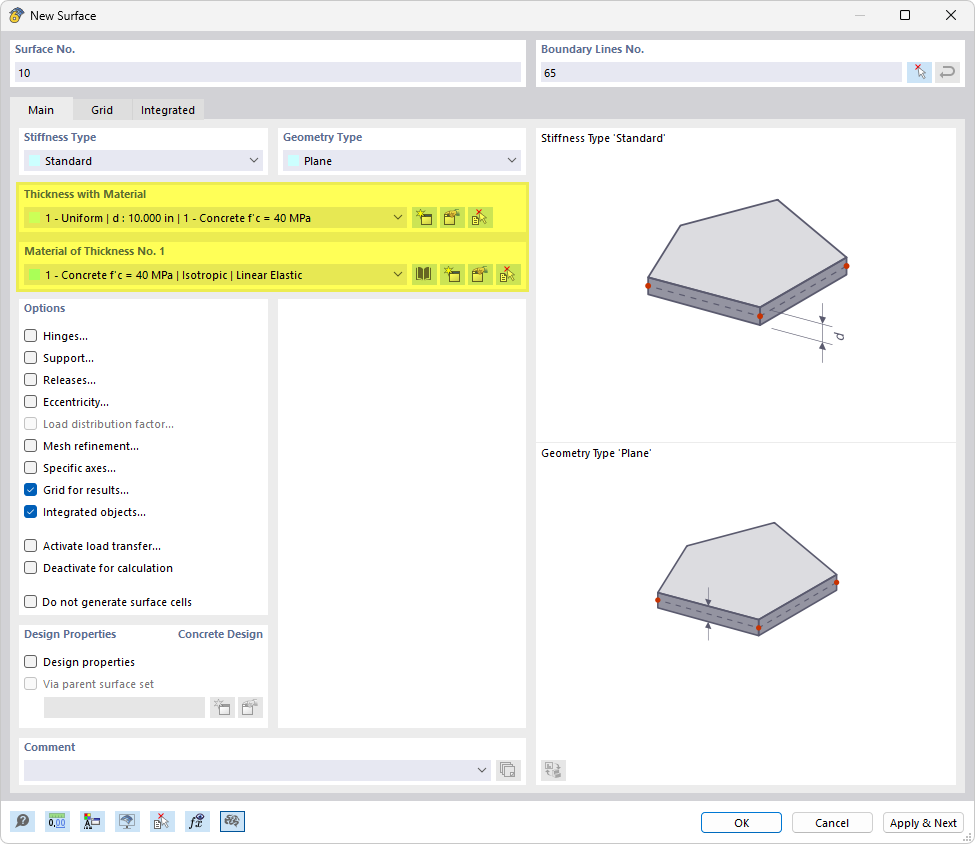Image resolution: width=975 pixels, height=844 pixels.
Task: Click the Concrete Design label
Action: (220, 634)
